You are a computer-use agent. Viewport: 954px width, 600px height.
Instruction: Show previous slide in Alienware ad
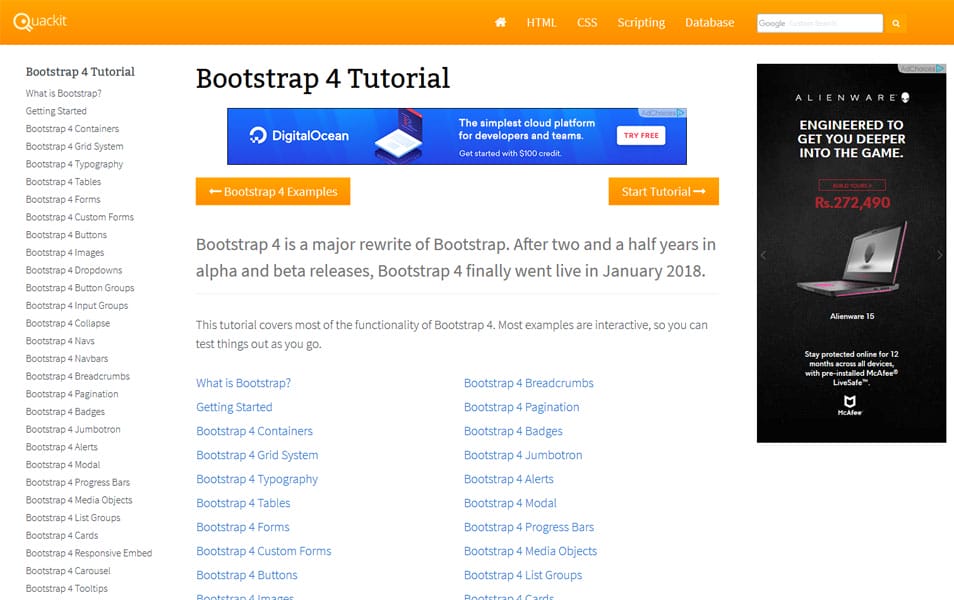(x=764, y=255)
